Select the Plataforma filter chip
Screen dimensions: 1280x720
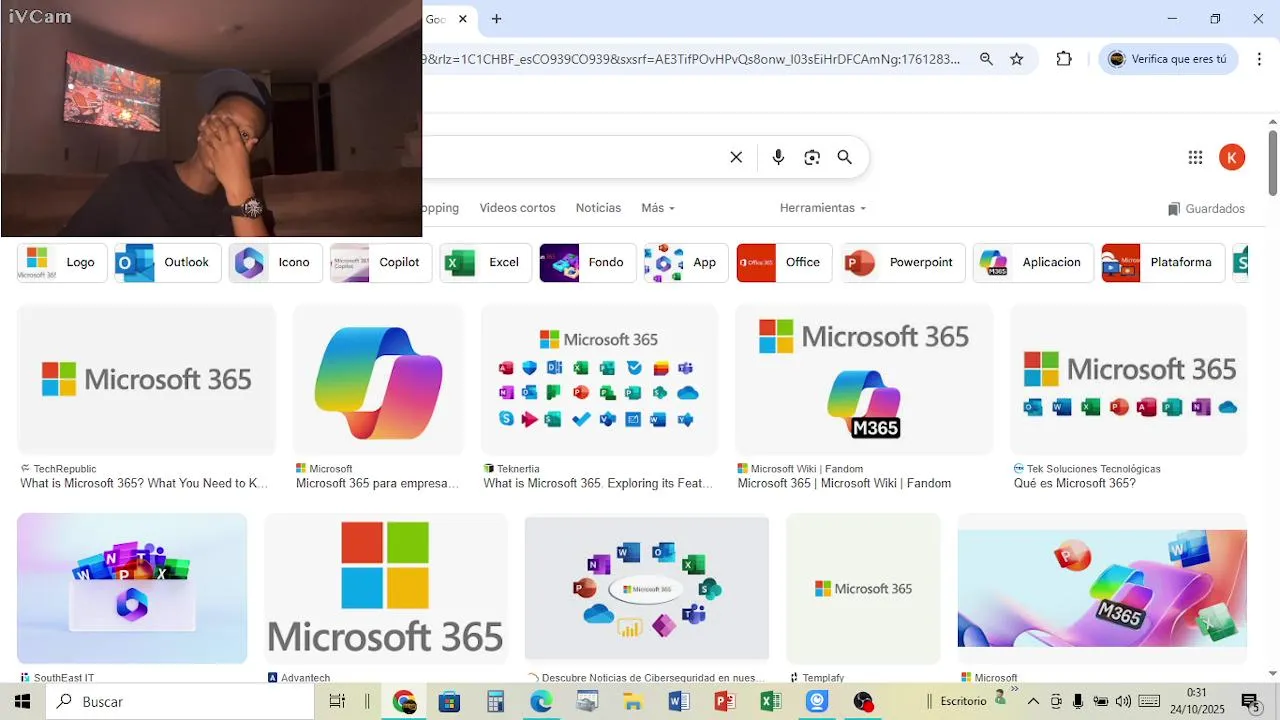[1163, 262]
